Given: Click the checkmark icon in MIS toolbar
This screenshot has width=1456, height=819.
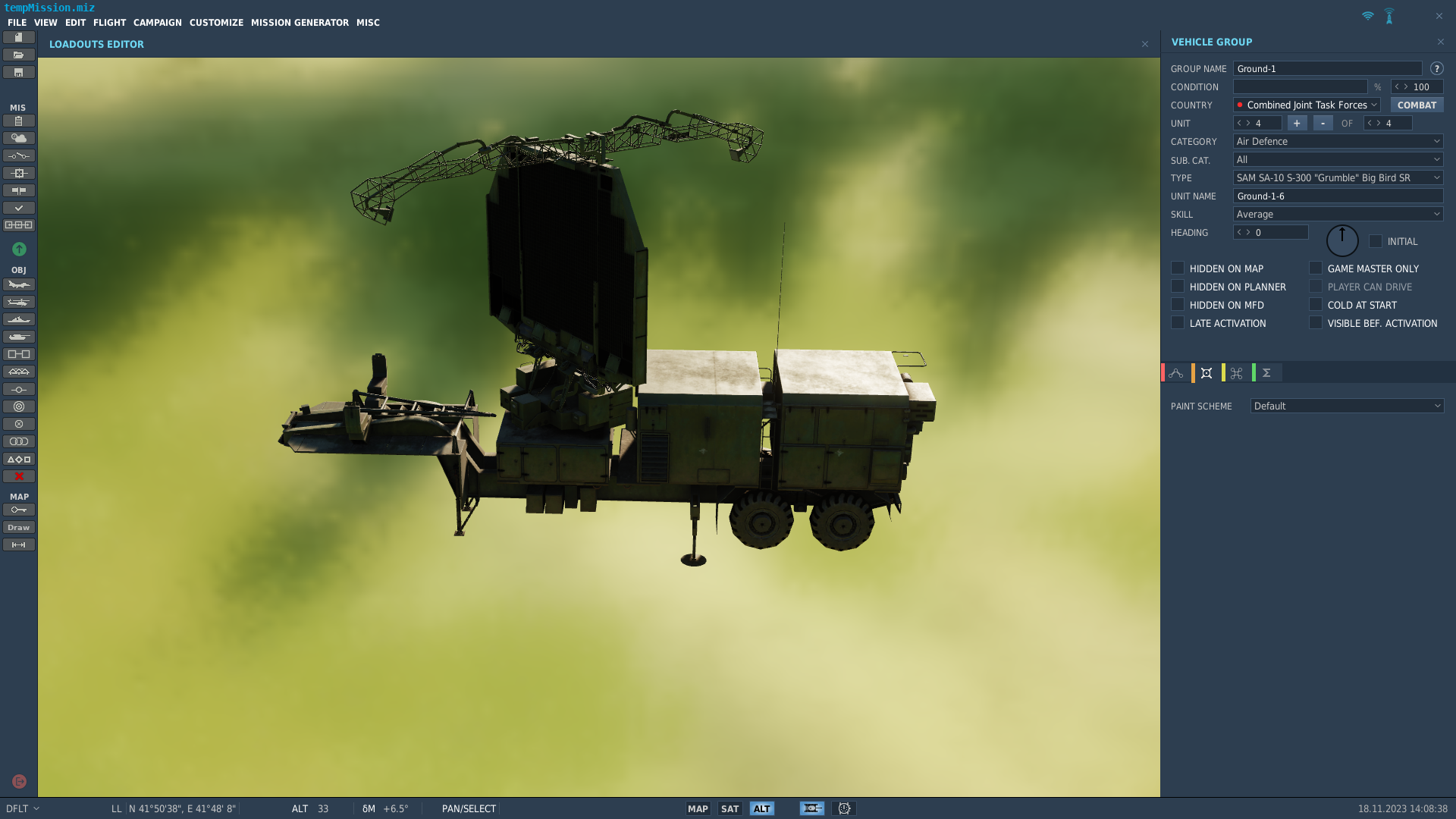Looking at the screenshot, I should (x=19, y=208).
